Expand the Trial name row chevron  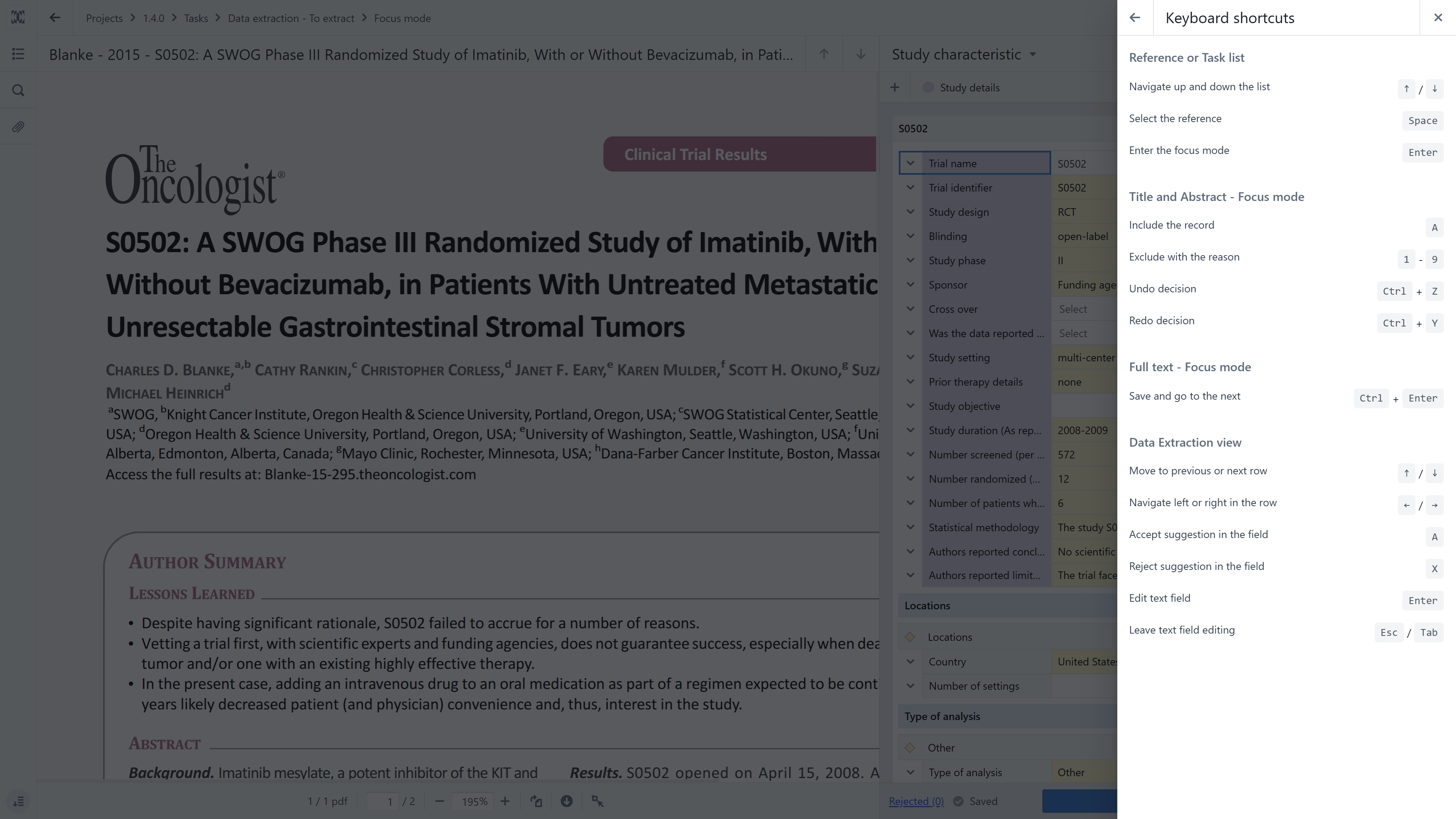(910, 163)
